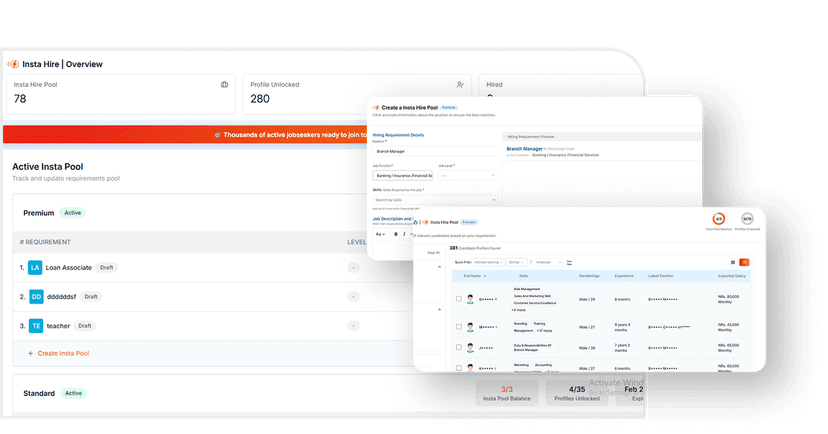Click the Premium badge in Create a Insta Hire Pool header

pos(449,108)
